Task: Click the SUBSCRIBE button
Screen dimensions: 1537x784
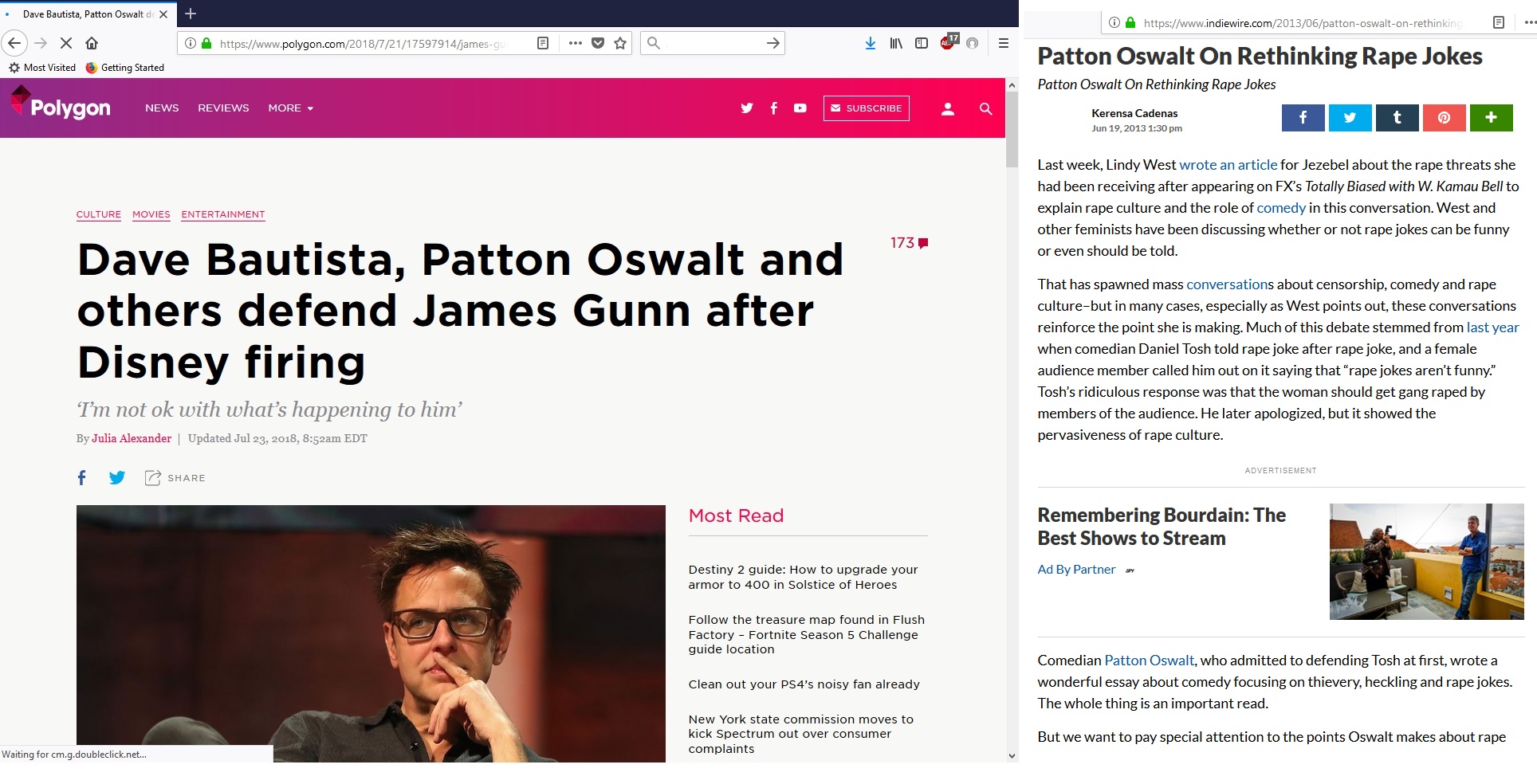Action: pos(866,108)
